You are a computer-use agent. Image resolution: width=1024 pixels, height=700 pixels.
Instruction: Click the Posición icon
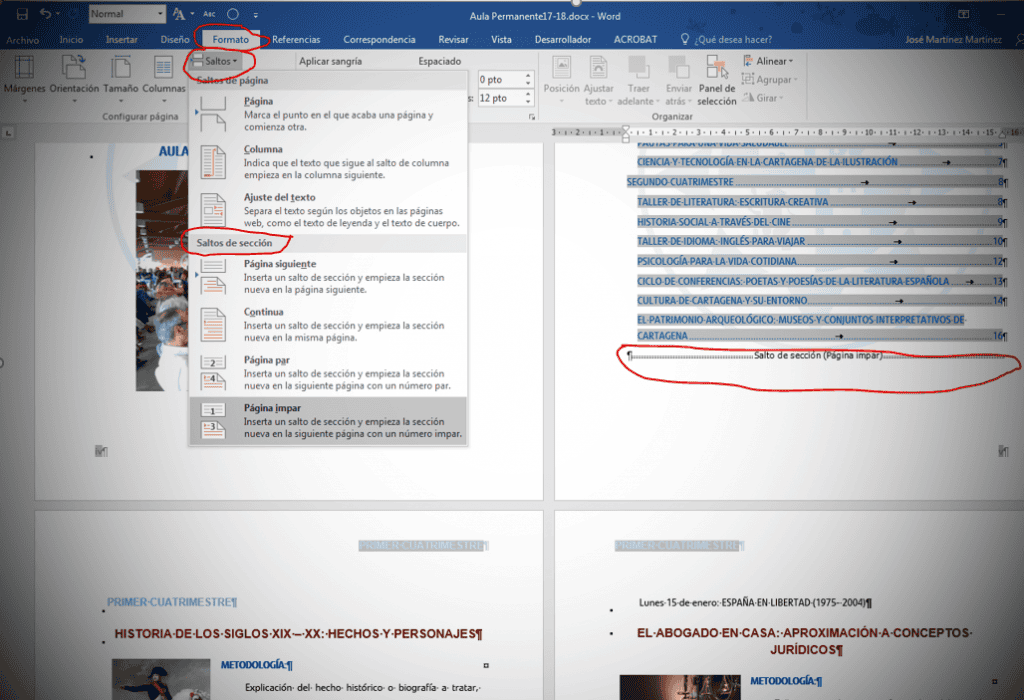pos(562,80)
